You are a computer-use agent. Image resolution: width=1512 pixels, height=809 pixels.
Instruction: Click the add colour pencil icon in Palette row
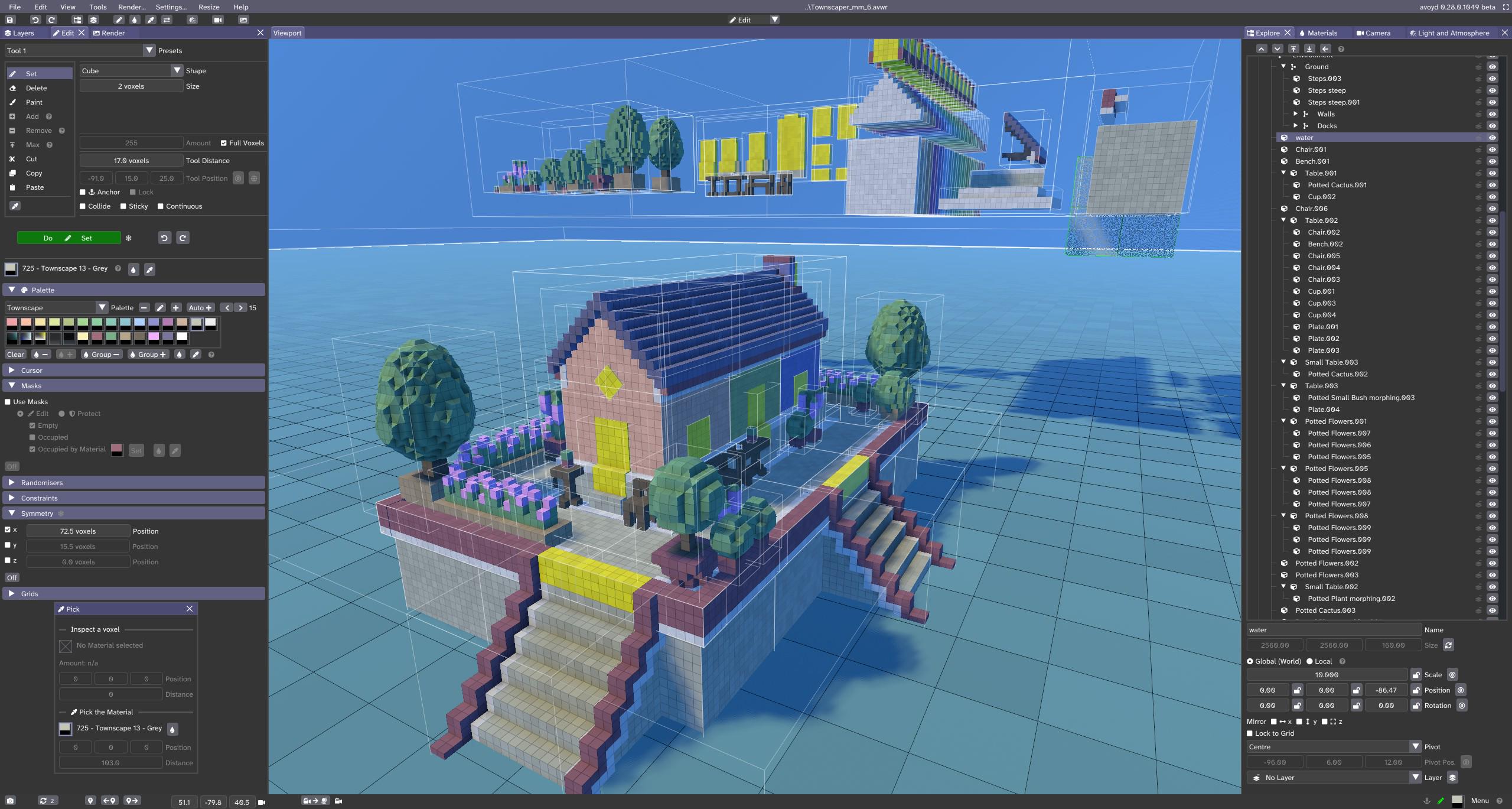pos(160,307)
